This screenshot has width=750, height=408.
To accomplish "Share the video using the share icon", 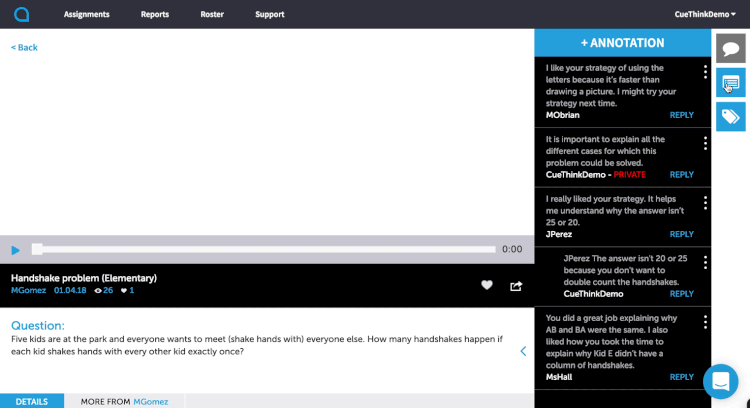I will click(516, 286).
